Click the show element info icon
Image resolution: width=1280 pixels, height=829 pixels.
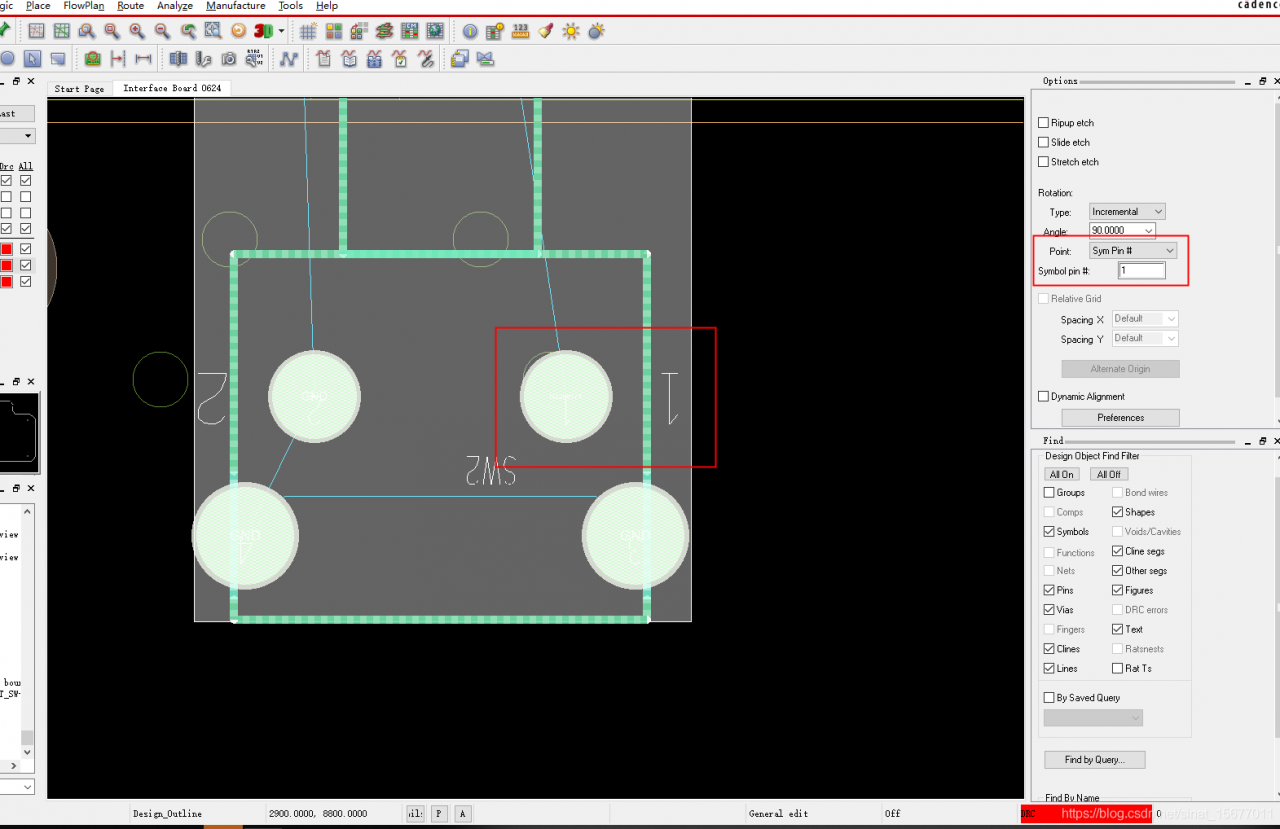[x=470, y=31]
